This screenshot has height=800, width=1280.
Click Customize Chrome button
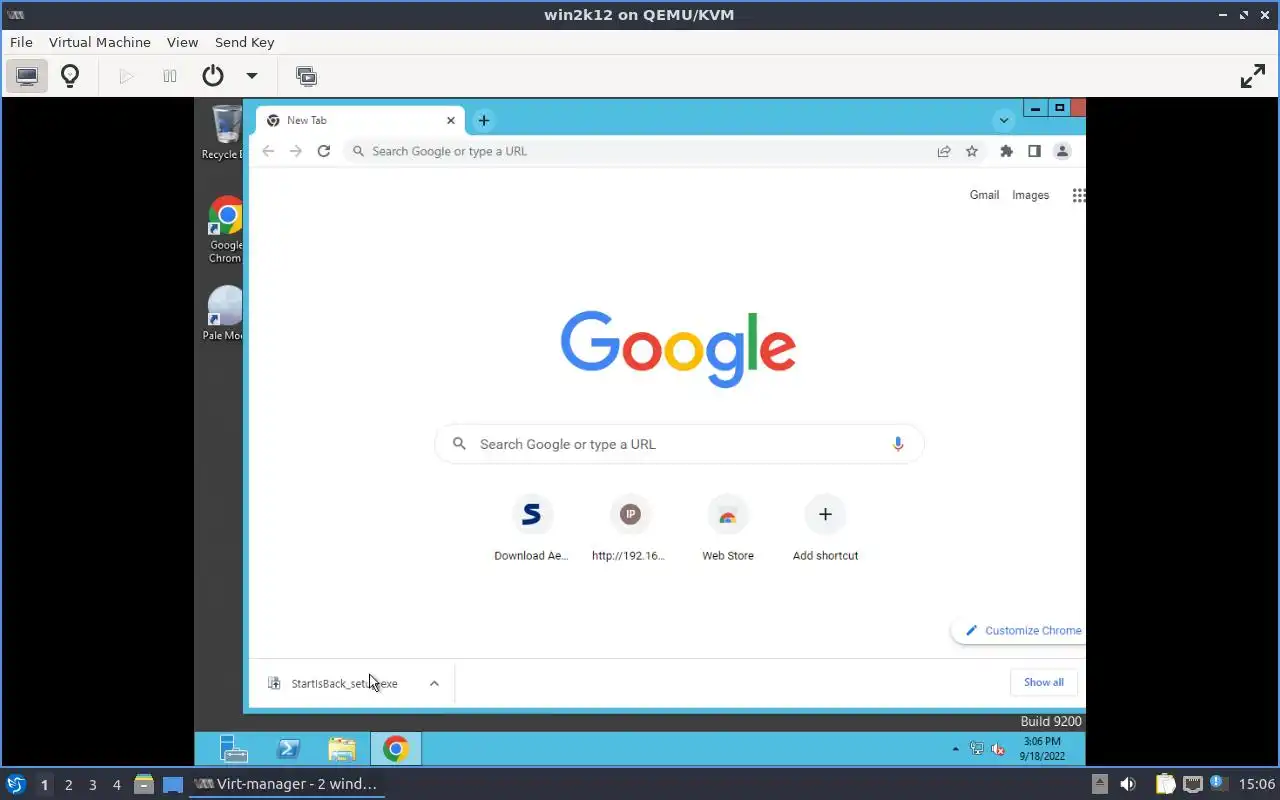click(x=1019, y=630)
